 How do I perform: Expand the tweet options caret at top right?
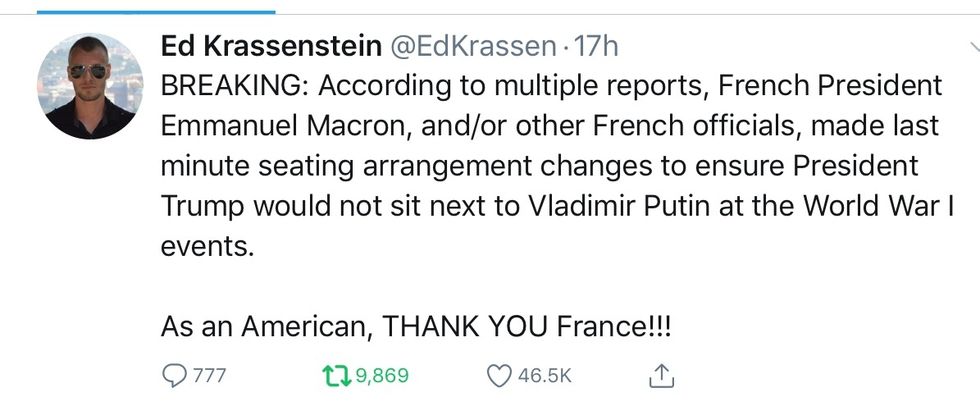coord(972,47)
